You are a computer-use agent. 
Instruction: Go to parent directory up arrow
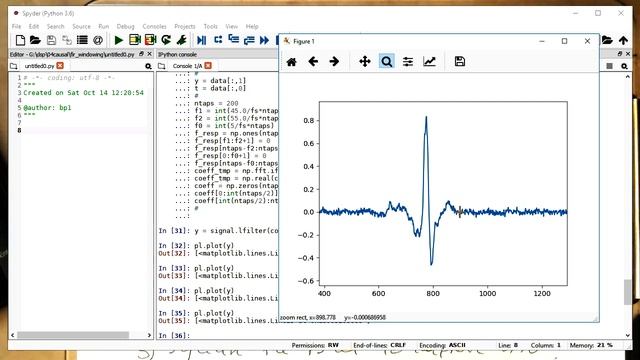(x=623, y=40)
